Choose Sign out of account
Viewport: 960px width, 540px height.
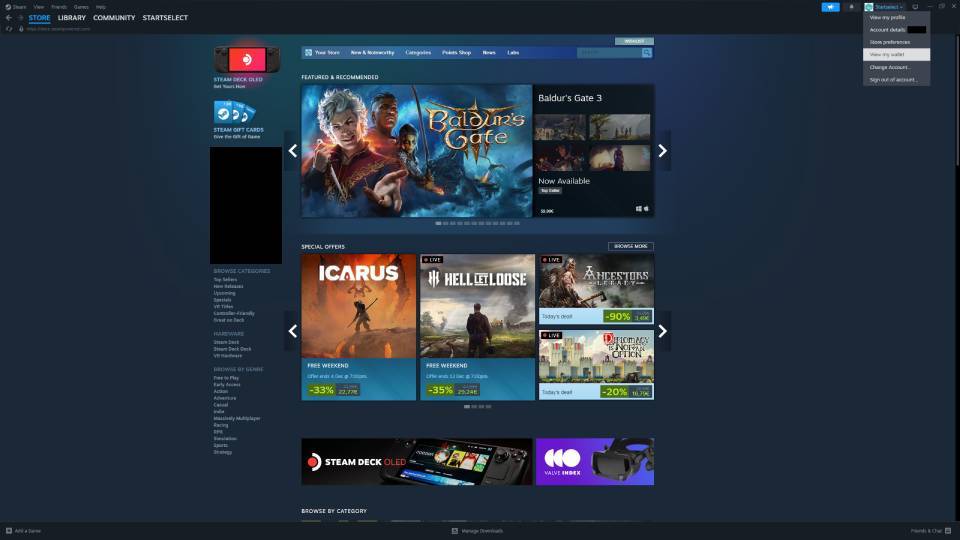pos(896,80)
